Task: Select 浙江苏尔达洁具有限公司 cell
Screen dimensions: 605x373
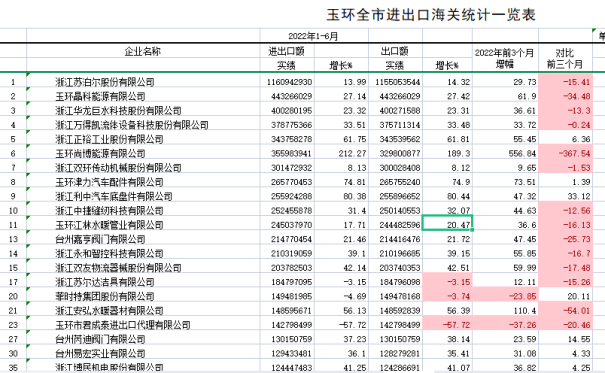Action: point(105,282)
